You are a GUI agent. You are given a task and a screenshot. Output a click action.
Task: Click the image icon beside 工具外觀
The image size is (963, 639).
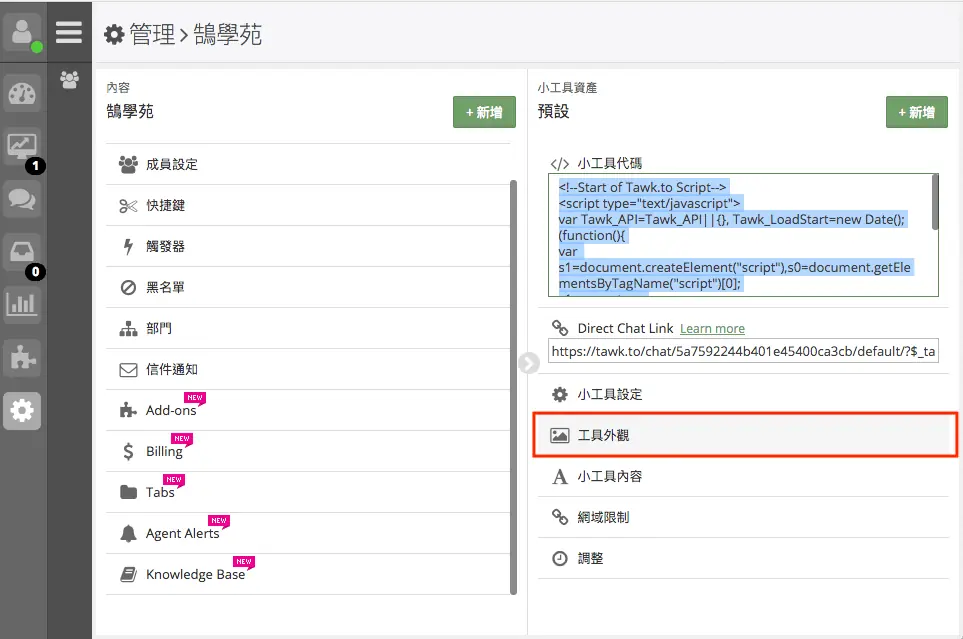[x=559, y=436]
